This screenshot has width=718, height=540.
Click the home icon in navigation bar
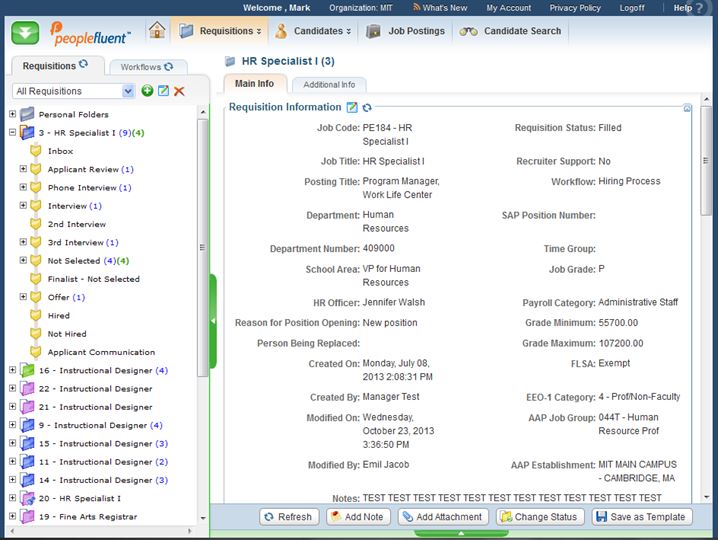(x=157, y=31)
